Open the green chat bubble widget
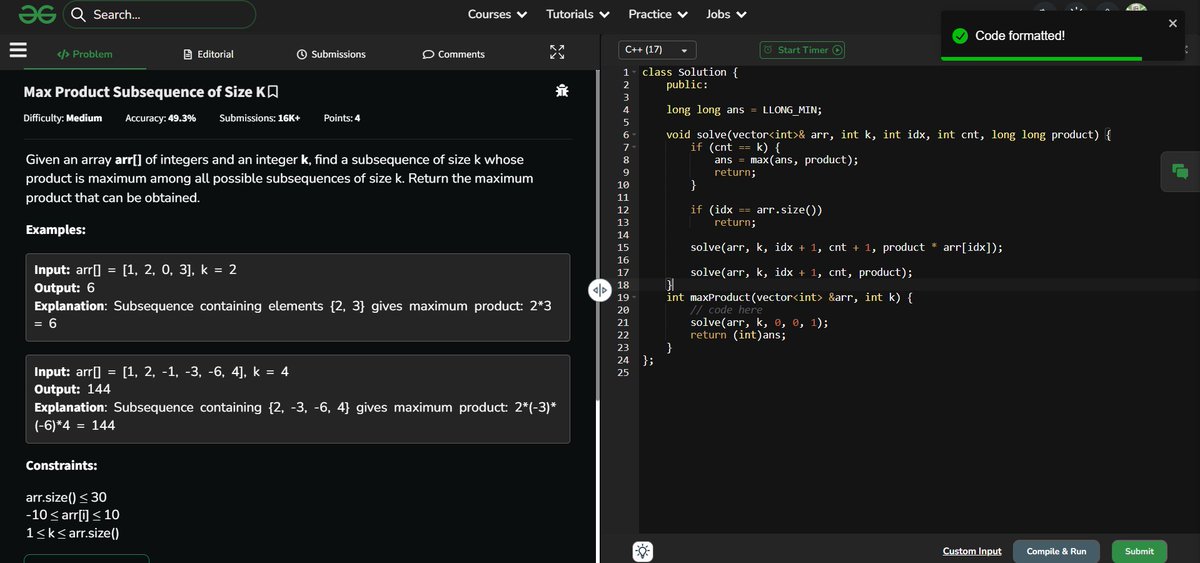 pos(1180,171)
